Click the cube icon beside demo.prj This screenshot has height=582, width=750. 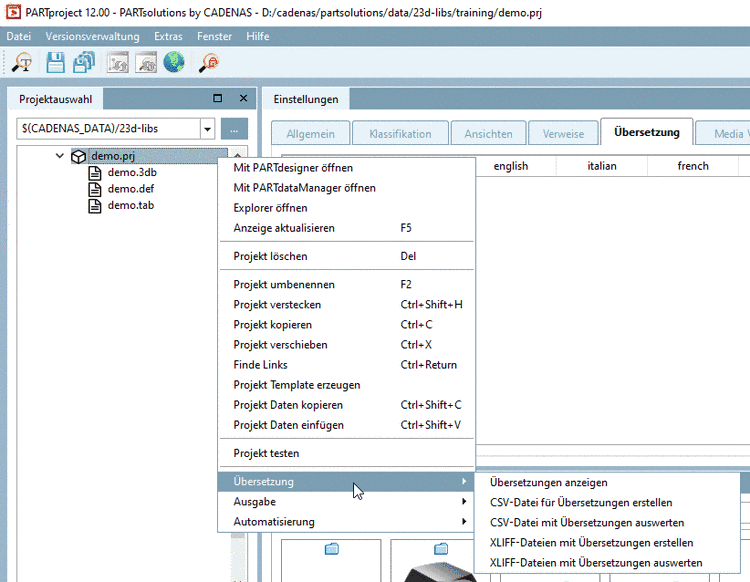click(78, 156)
